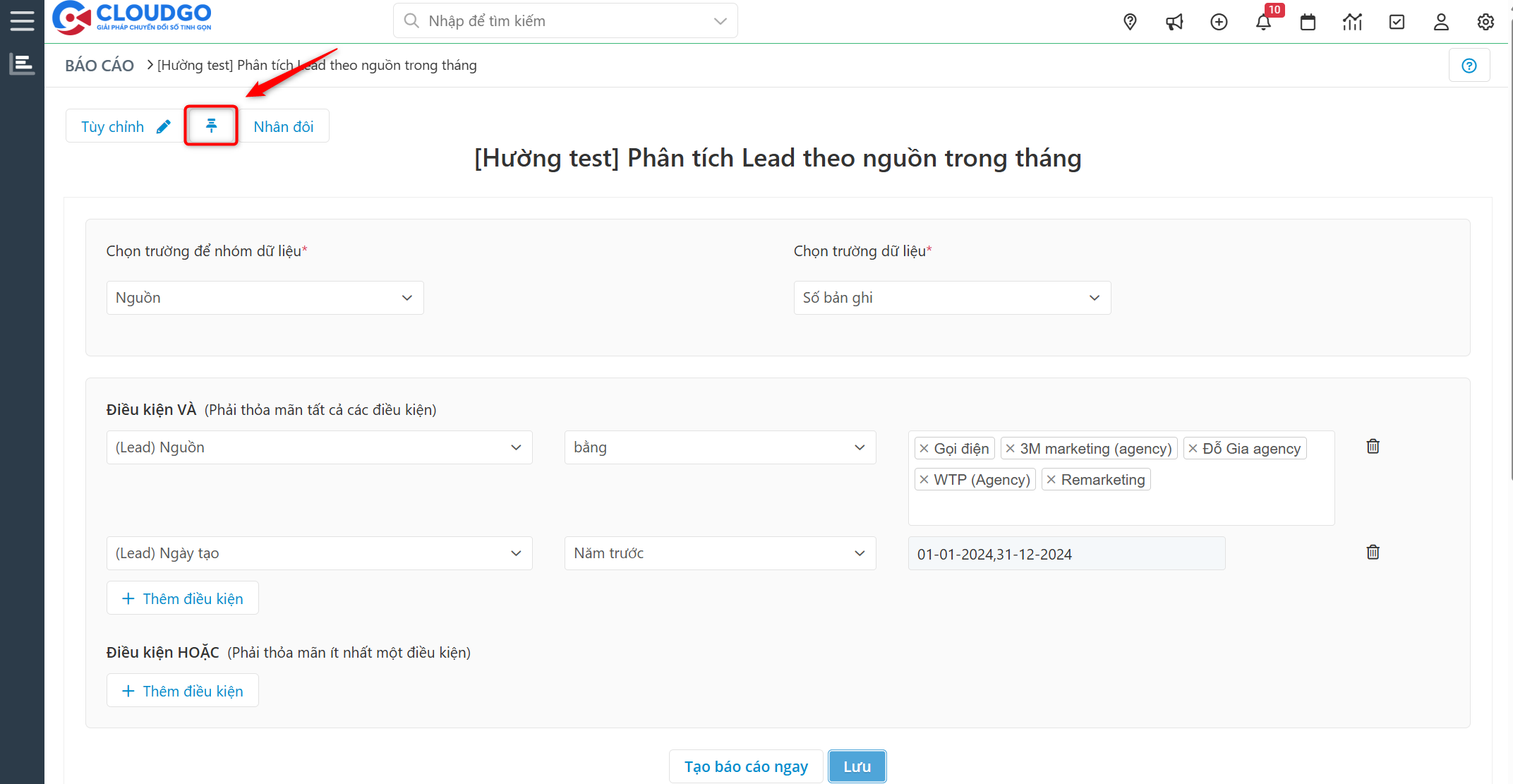Open the hamburger main menu

[22, 20]
